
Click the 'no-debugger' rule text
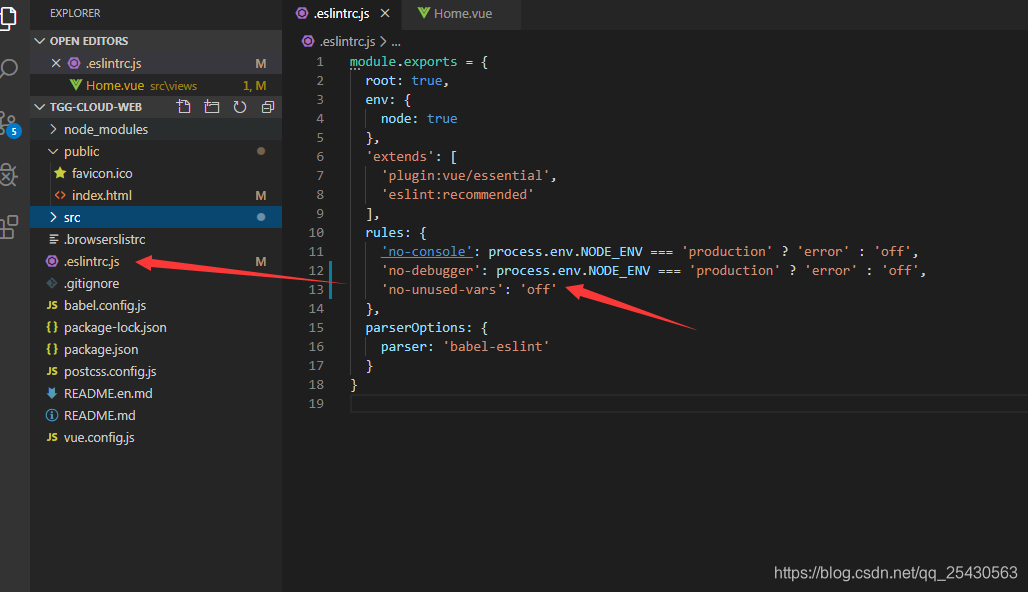coord(431,271)
